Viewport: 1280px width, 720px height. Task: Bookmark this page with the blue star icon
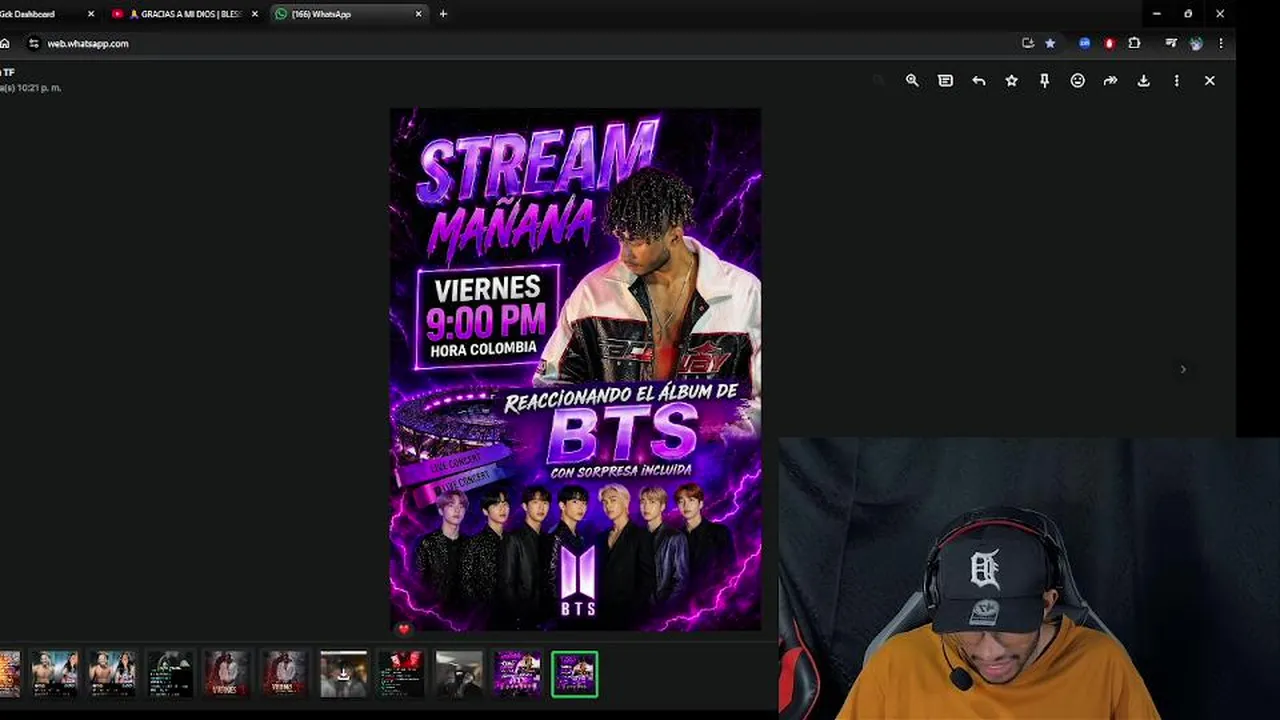(1050, 43)
